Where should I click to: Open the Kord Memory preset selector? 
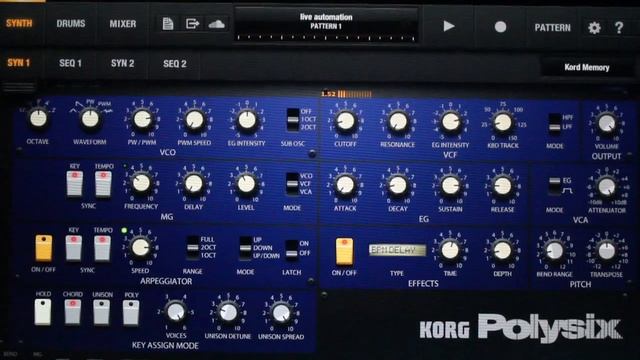[587, 67]
